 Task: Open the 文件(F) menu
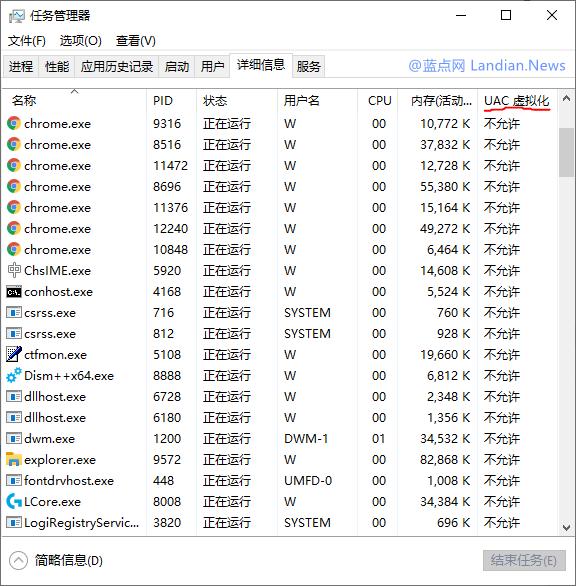pos(27,40)
